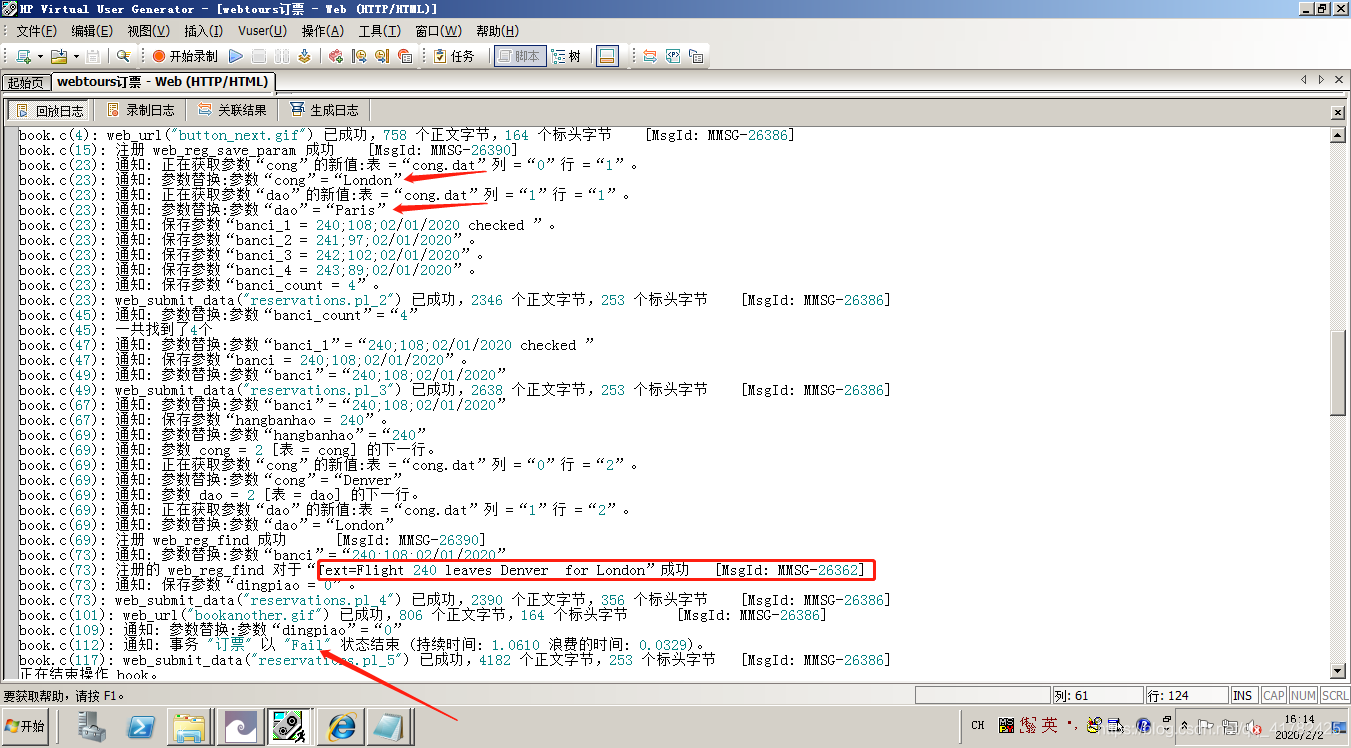Screen dimensions: 1351x748
Task: Open the 帮助(H) menu
Action: pos(497,31)
